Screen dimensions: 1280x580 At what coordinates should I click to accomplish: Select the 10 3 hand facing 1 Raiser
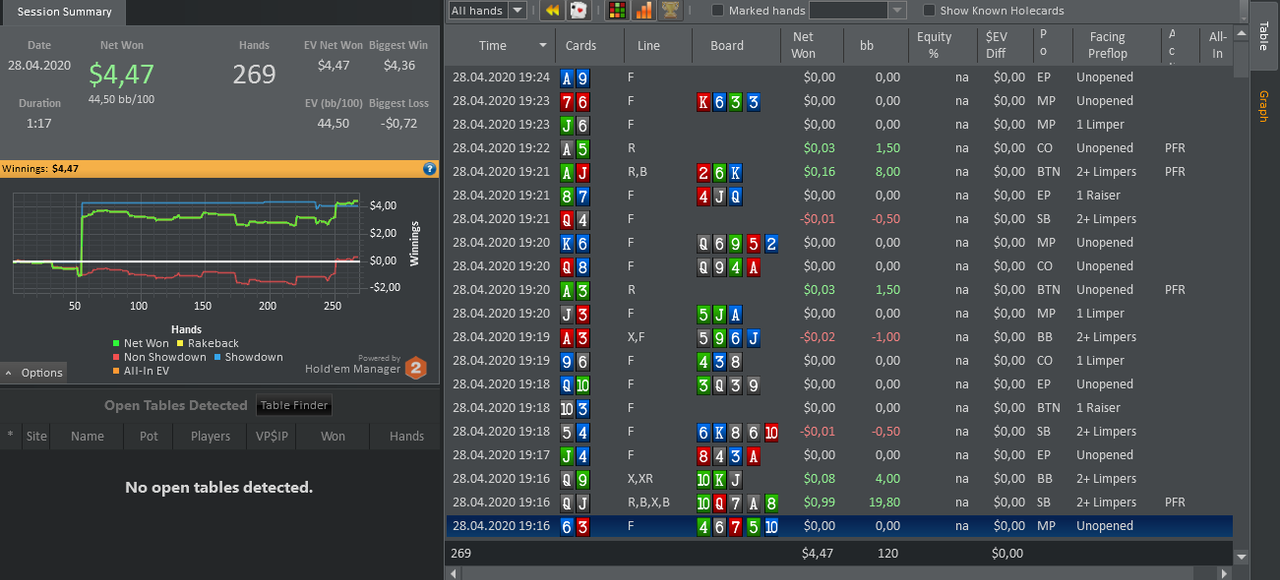tap(839, 408)
